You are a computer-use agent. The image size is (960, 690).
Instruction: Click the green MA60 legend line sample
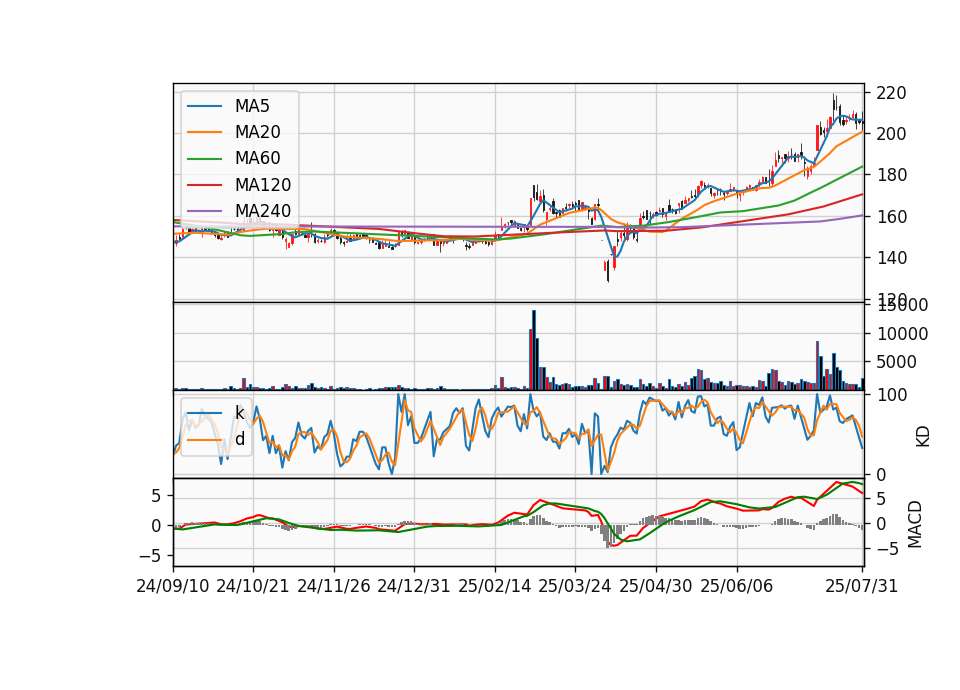204,159
